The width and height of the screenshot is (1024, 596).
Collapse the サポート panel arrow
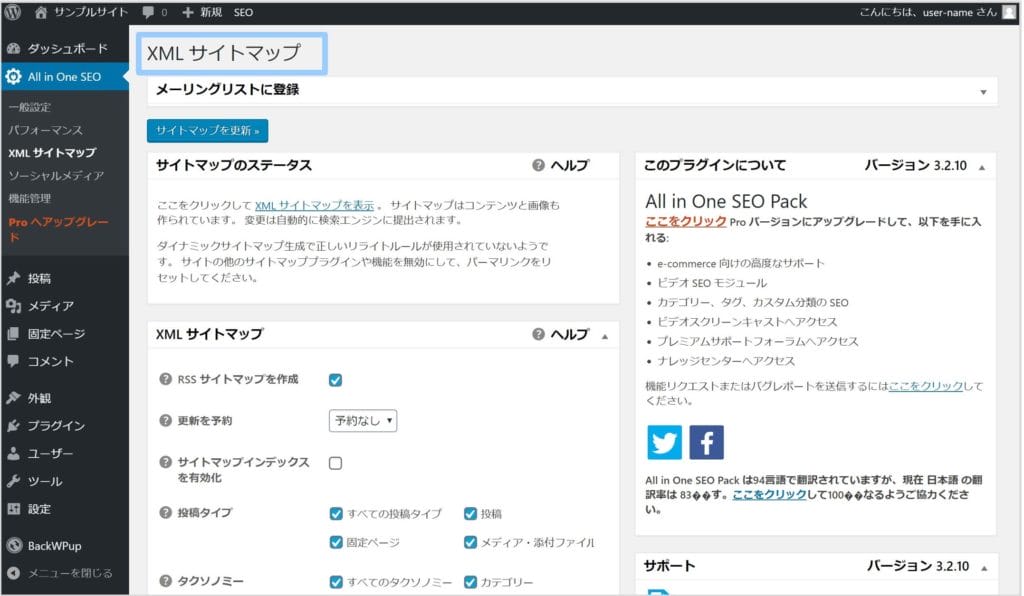click(x=984, y=569)
